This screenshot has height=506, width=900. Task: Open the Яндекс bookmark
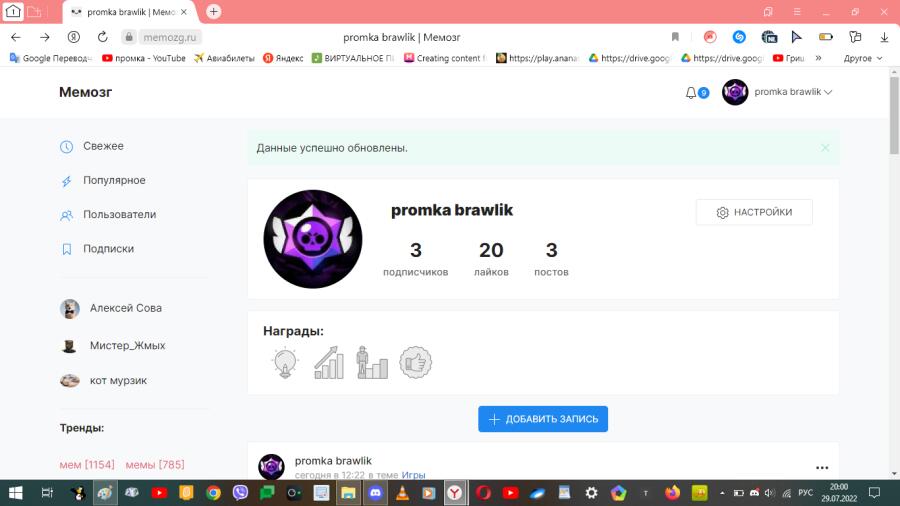[x=284, y=58]
